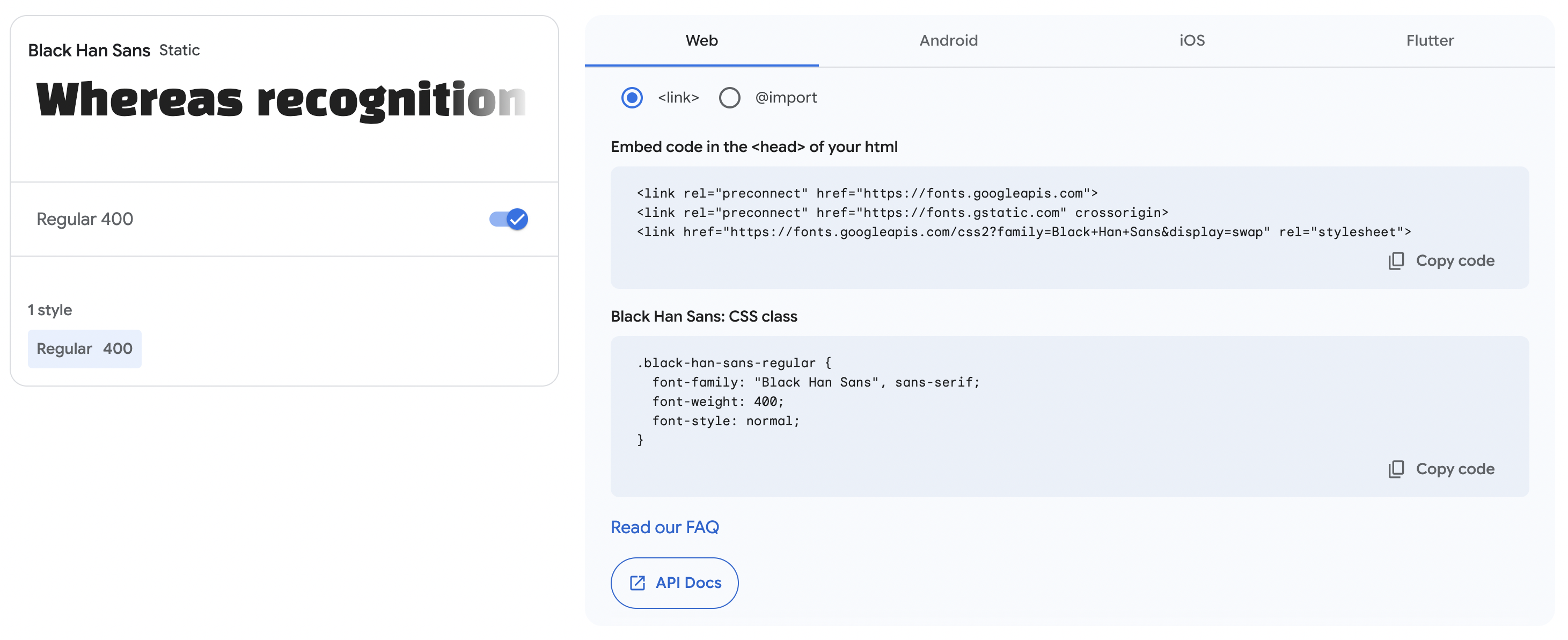Image resolution: width=1568 pixels, height=640 pixels.
Task: Click the Whereas recognition font preview text
Action: click(280, 100)
